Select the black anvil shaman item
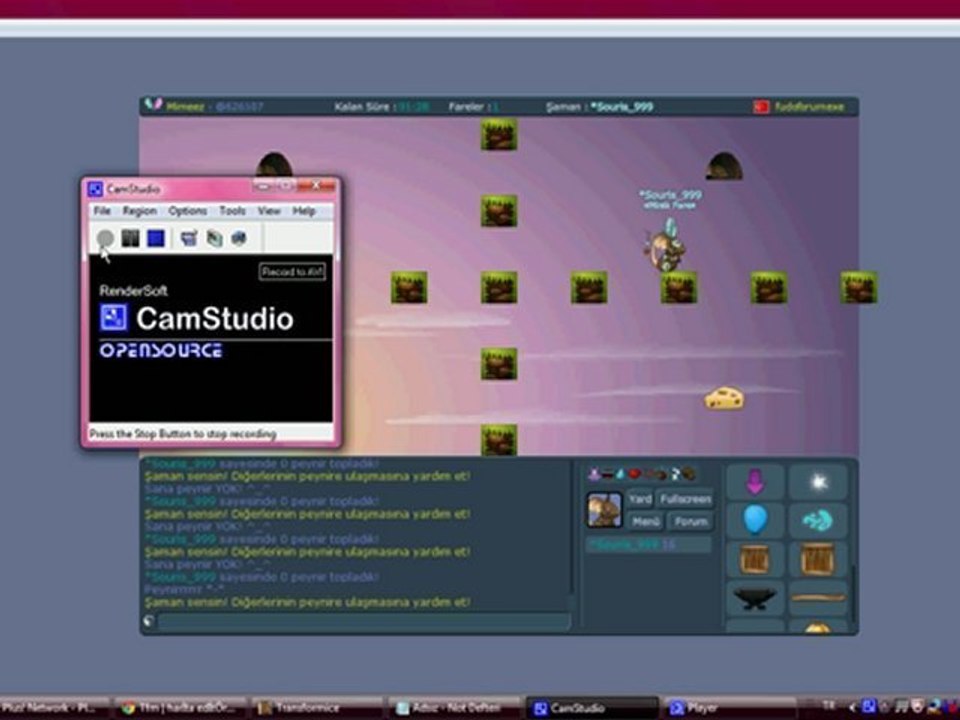The height and width of the screenshot is (720, 960). (x=755, y=598)
